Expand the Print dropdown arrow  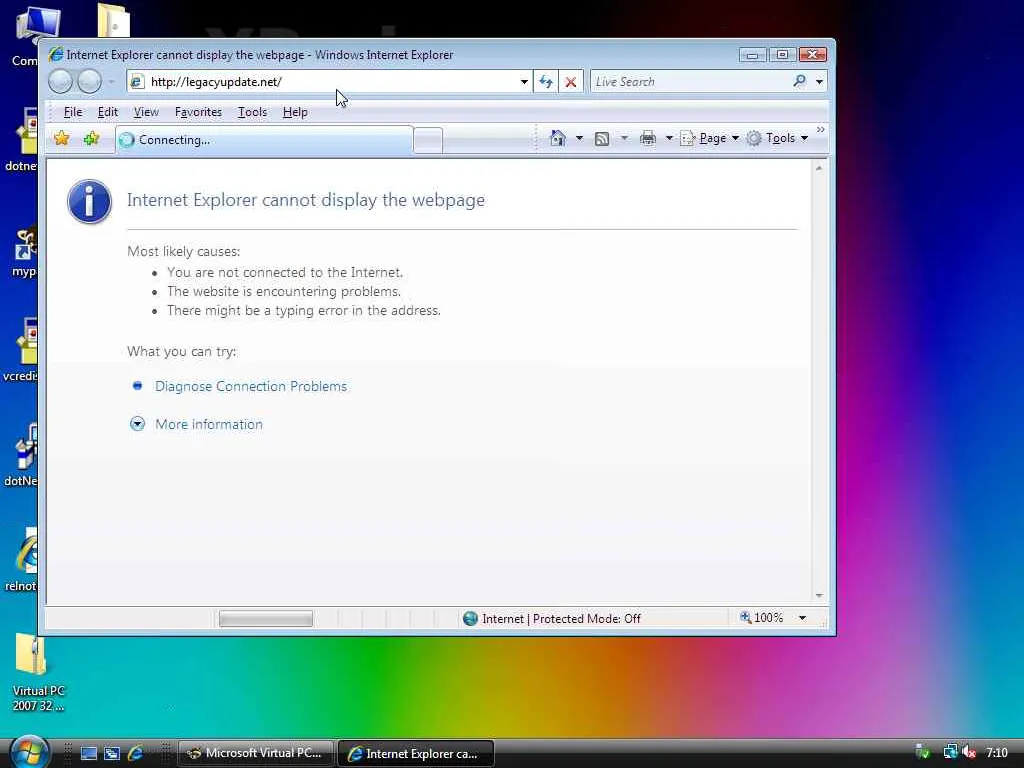point(669,138)
